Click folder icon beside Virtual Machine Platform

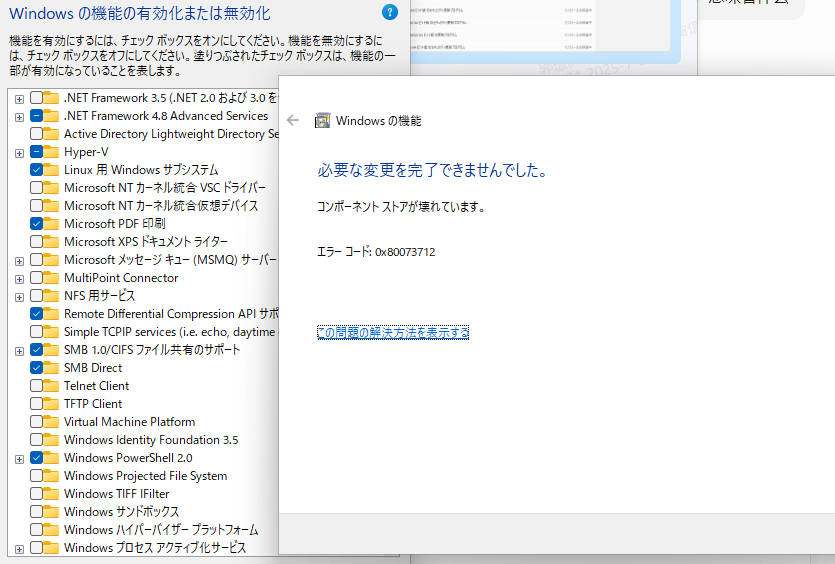tap(51, 422)
